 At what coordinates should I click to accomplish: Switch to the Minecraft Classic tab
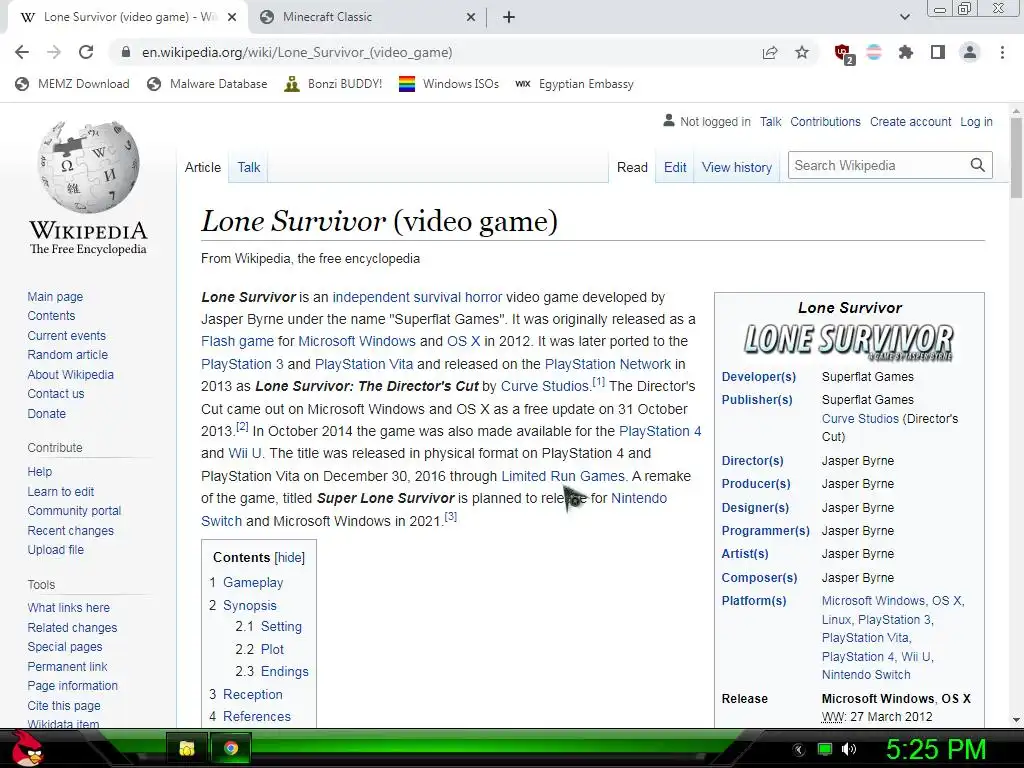[368, 17]
